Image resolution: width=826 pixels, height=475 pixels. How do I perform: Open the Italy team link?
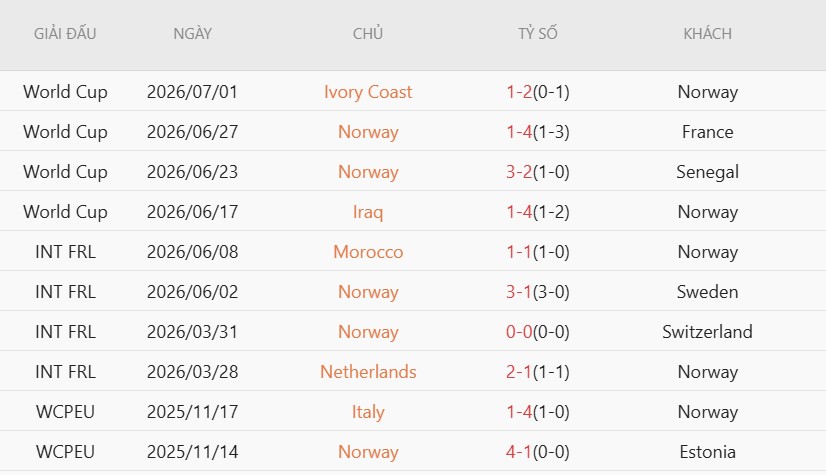[x=368, y=412]
